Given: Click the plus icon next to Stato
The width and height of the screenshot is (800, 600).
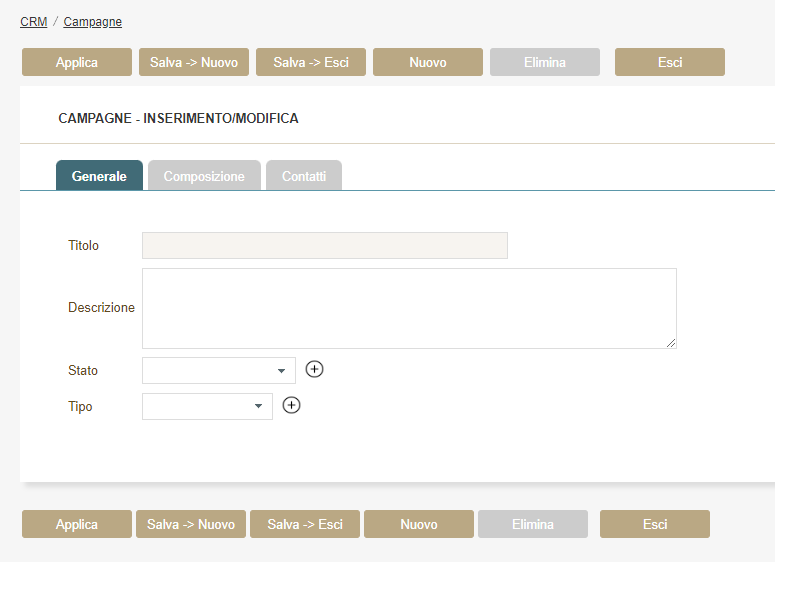Looking at the screenshot, I should click(x=314, y=370).
